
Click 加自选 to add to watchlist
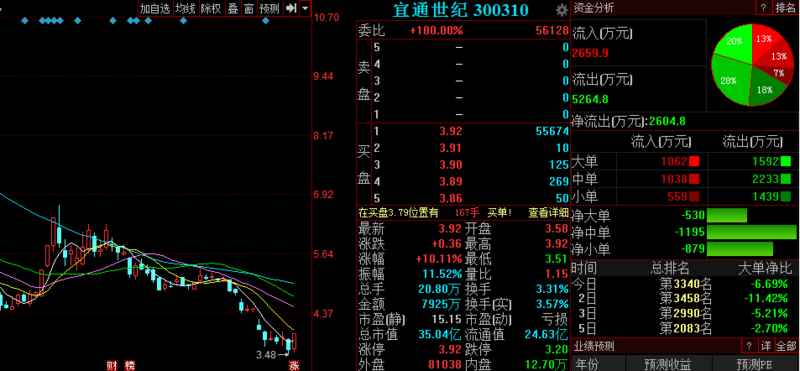(x=155, y=8)
